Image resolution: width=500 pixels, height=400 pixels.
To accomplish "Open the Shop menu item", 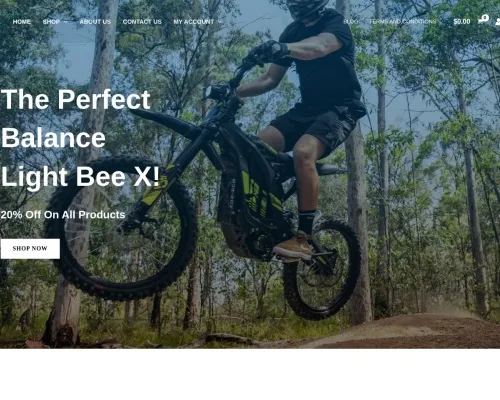I will [x=51, y=22].
